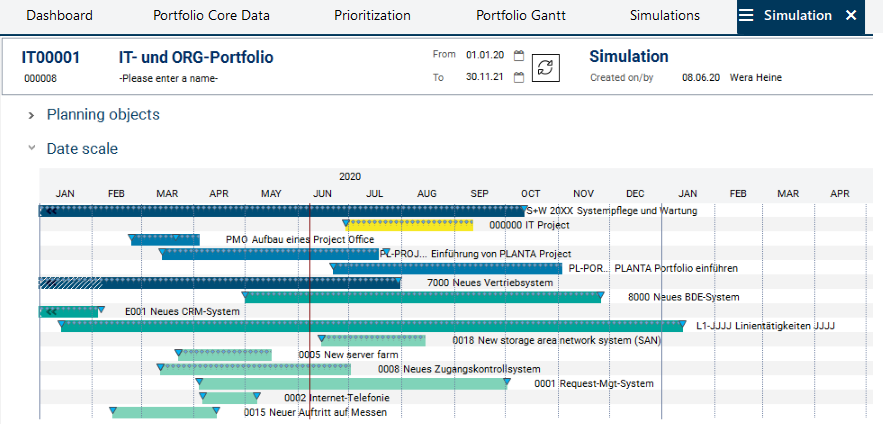Collapse the Date scale section
Viewport: 883px width, 424px height.
tap(32, 149)
